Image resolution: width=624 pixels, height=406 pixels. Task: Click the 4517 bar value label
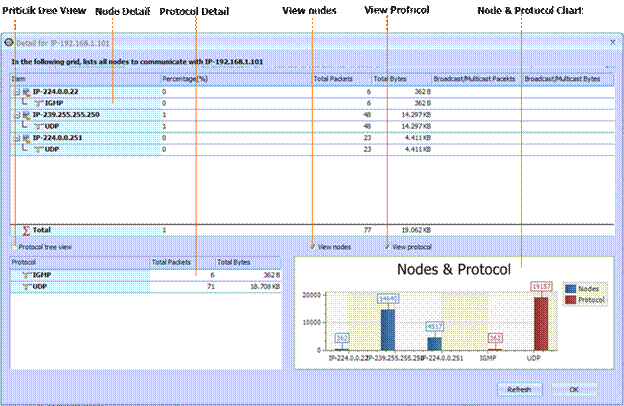(435, 327)
